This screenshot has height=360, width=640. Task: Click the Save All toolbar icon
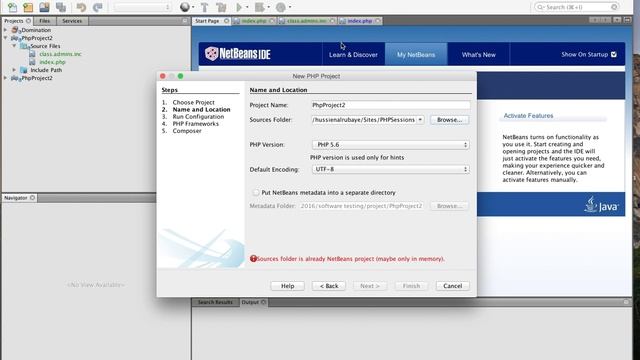click(x=61, y=7)
